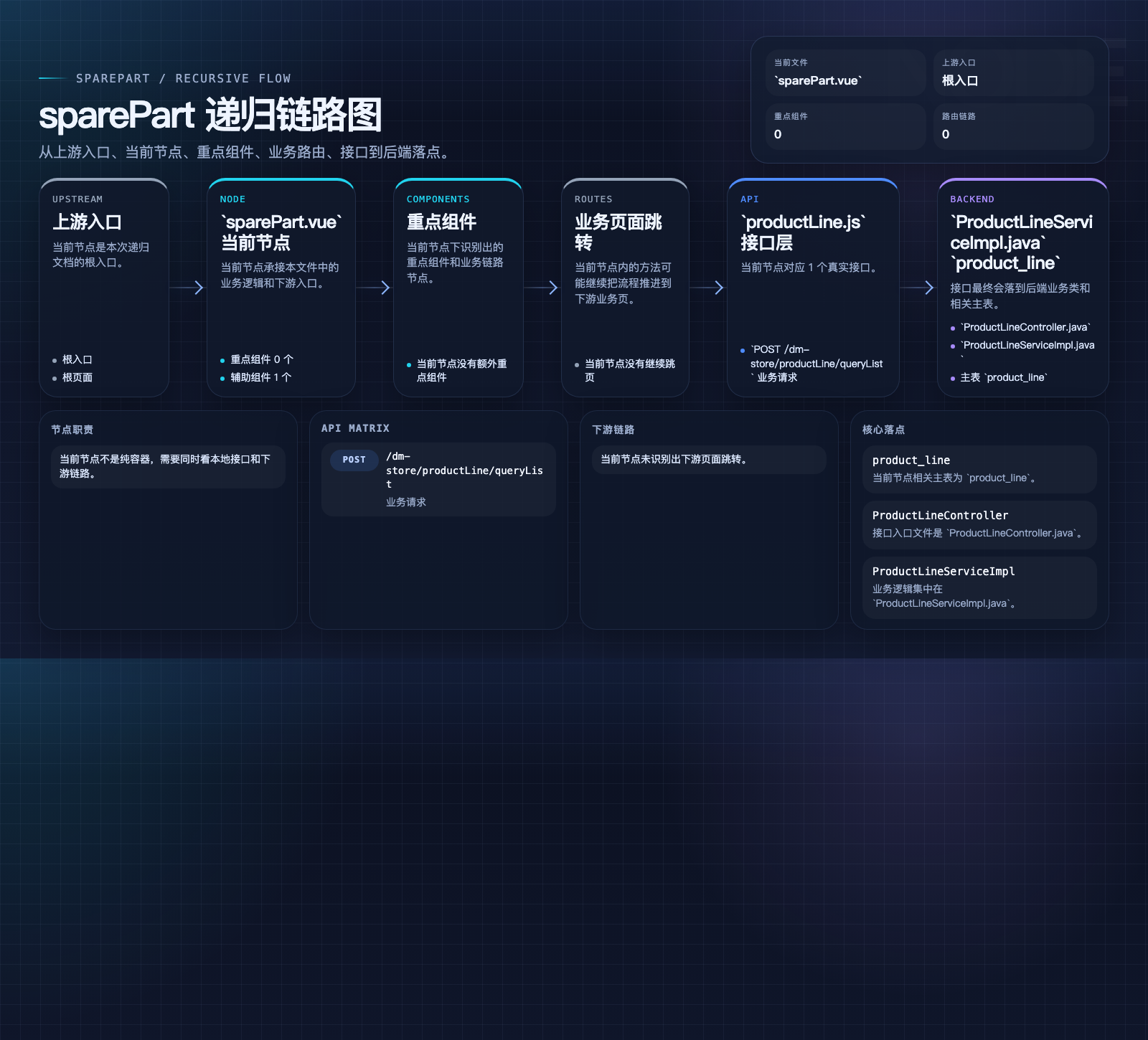Click the 重点组件 components card title
1148x1040 pixels.
pyautogui.click(x=441, y=222)
